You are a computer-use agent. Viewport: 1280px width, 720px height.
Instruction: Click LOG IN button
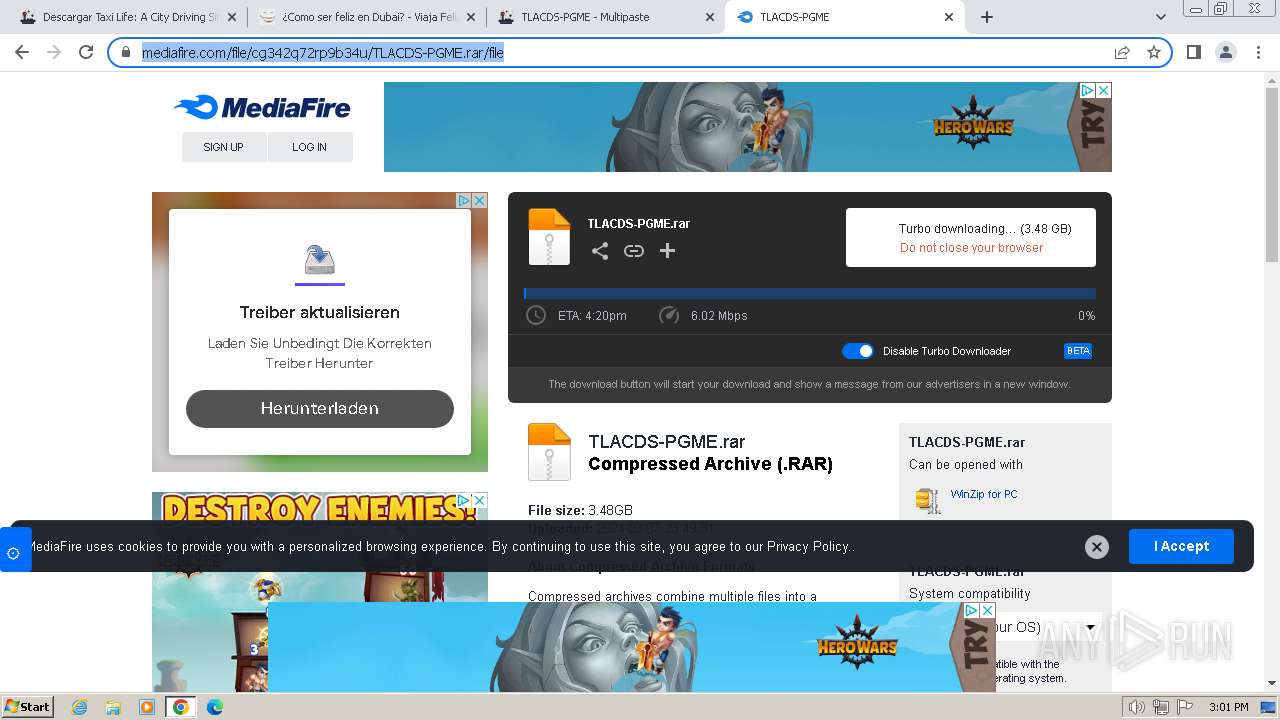(x=310, y=147)
